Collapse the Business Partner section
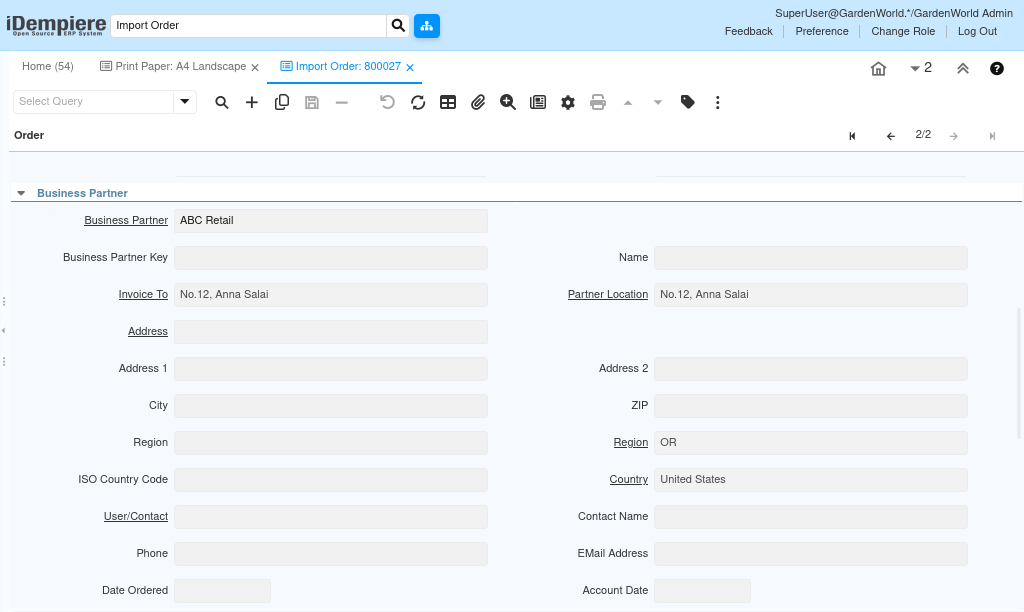This screenshot has height=612, width=1024. [21, 193]
